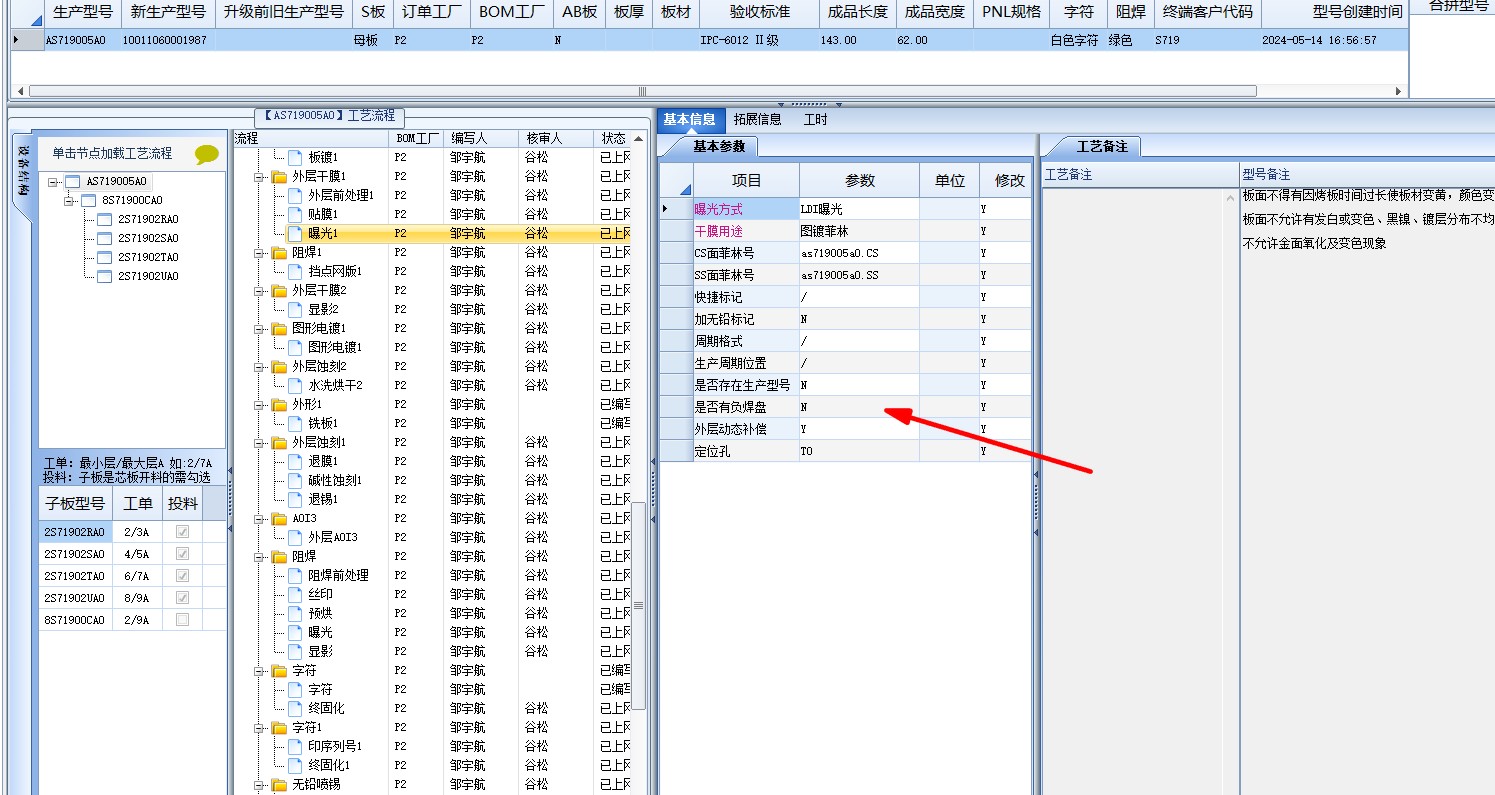Viewport: 1495px width, 795px height.
Task: Sort by the 生产型号 column header
Action: [82, 13]
